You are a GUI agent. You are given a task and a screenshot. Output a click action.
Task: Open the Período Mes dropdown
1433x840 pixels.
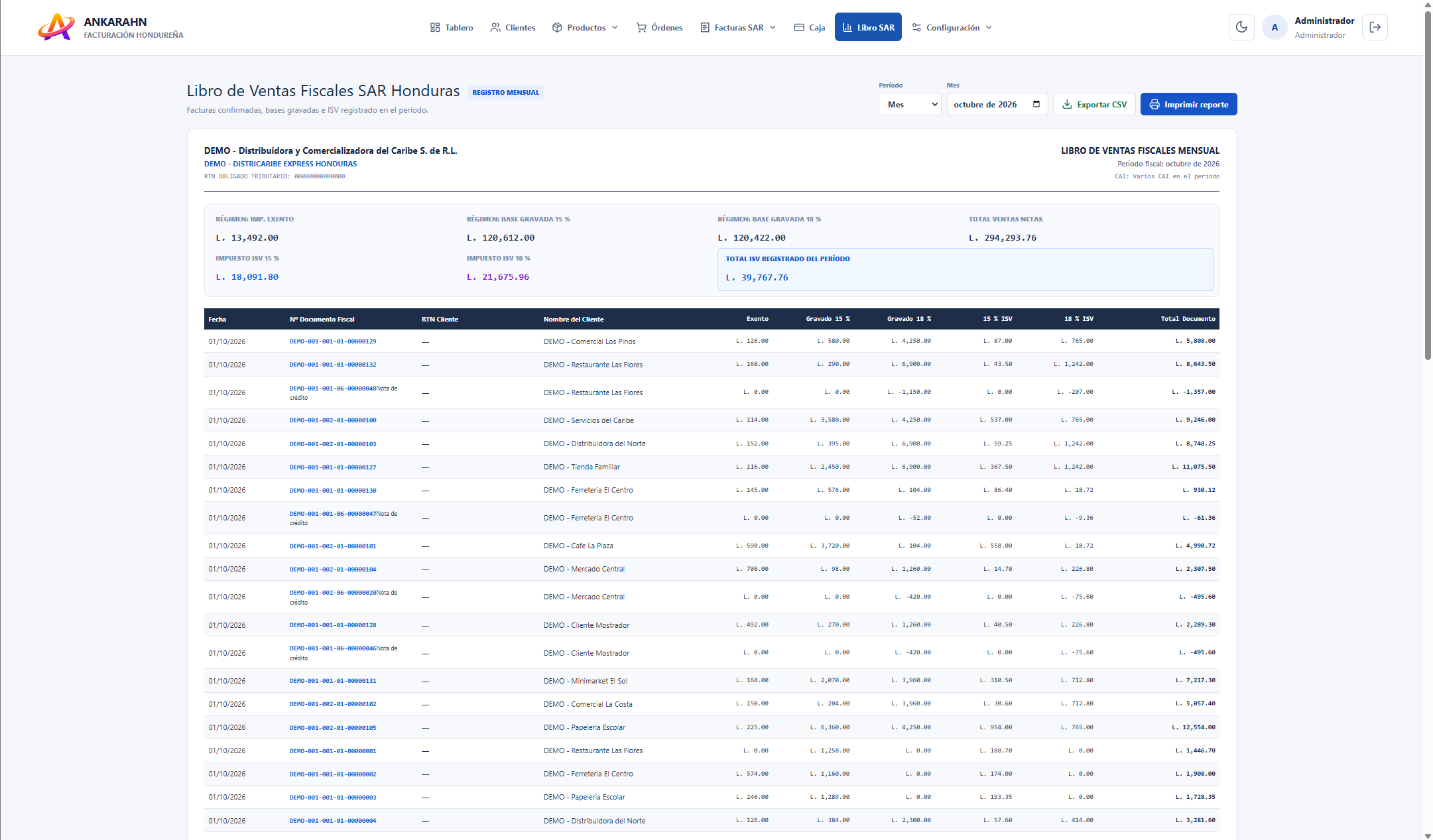pyautogui.click(x=910, y=104)
